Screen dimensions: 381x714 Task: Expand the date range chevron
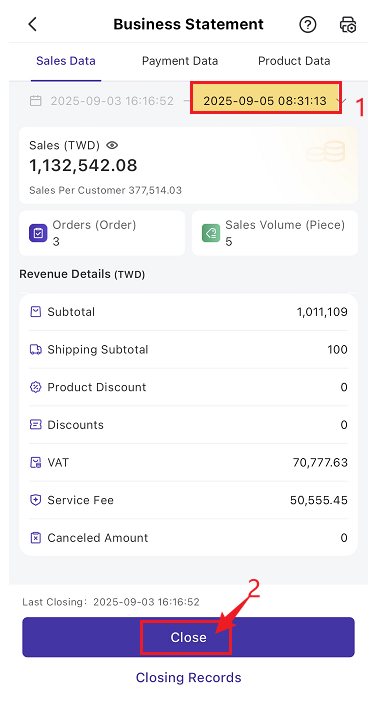pyautogui.click(x=342, y=101)
